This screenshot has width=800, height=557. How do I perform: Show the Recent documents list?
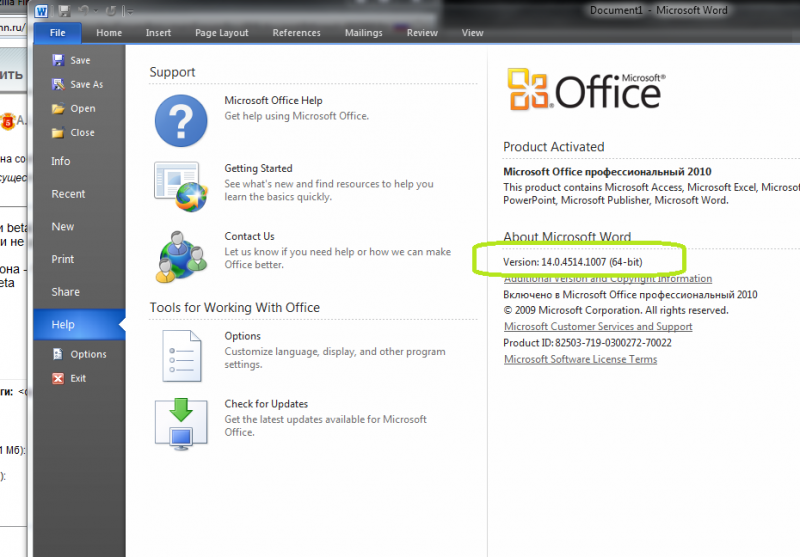coord(68,194)
